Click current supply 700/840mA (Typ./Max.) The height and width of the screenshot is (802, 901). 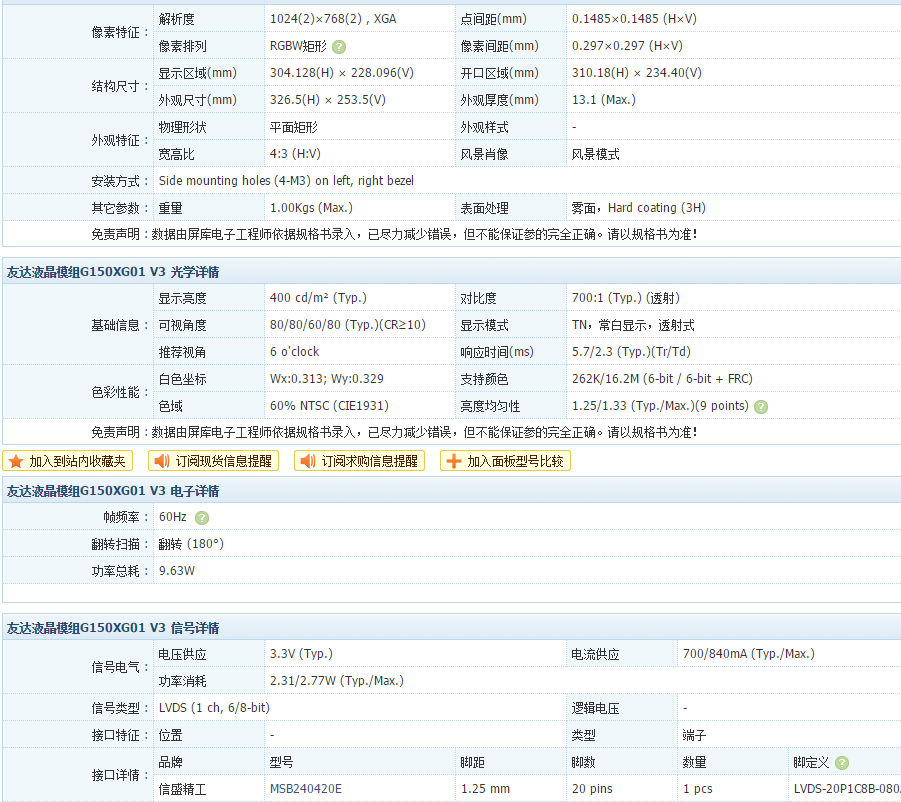[x=749, y=654]
